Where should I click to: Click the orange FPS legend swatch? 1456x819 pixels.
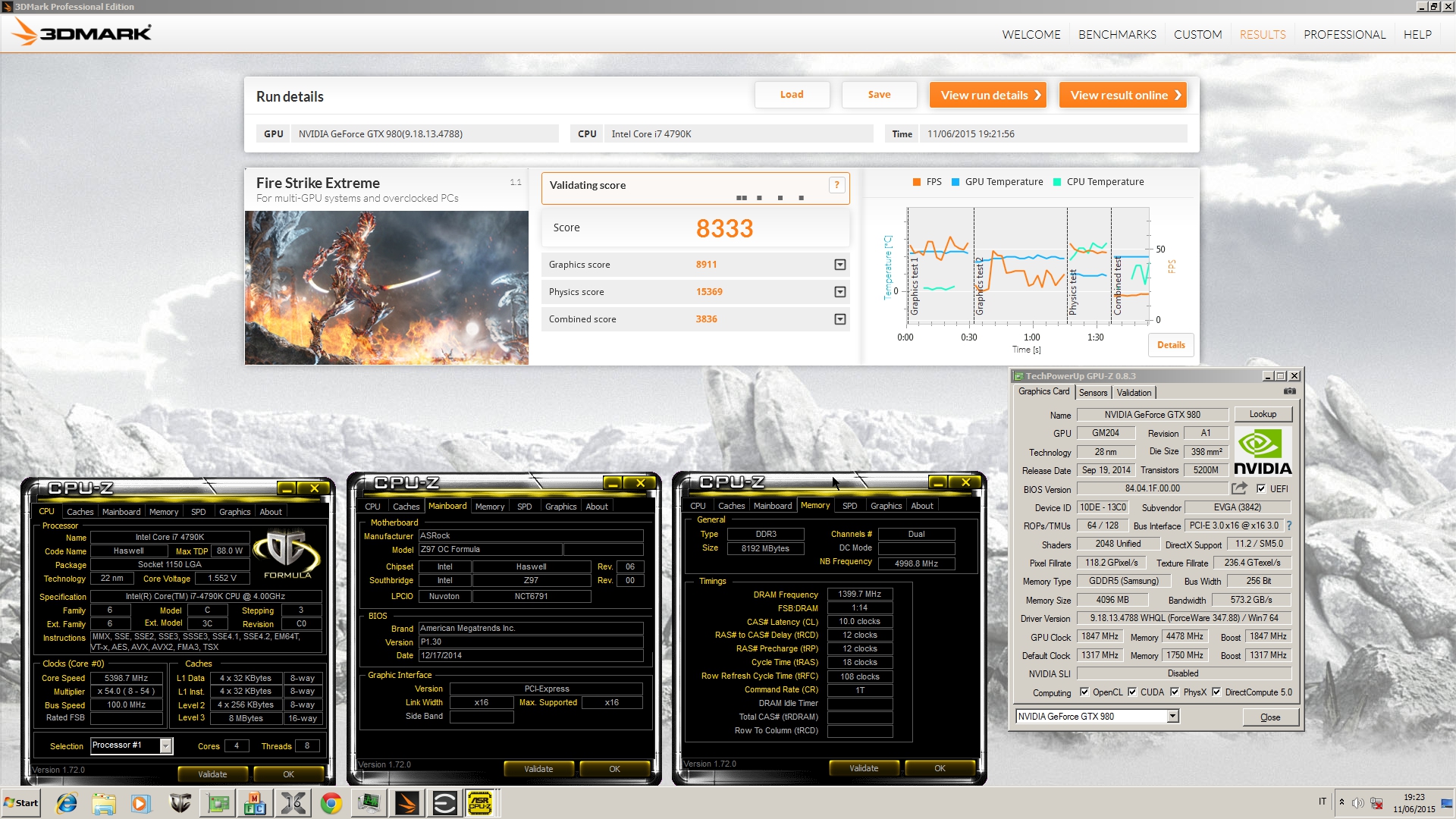917,182
